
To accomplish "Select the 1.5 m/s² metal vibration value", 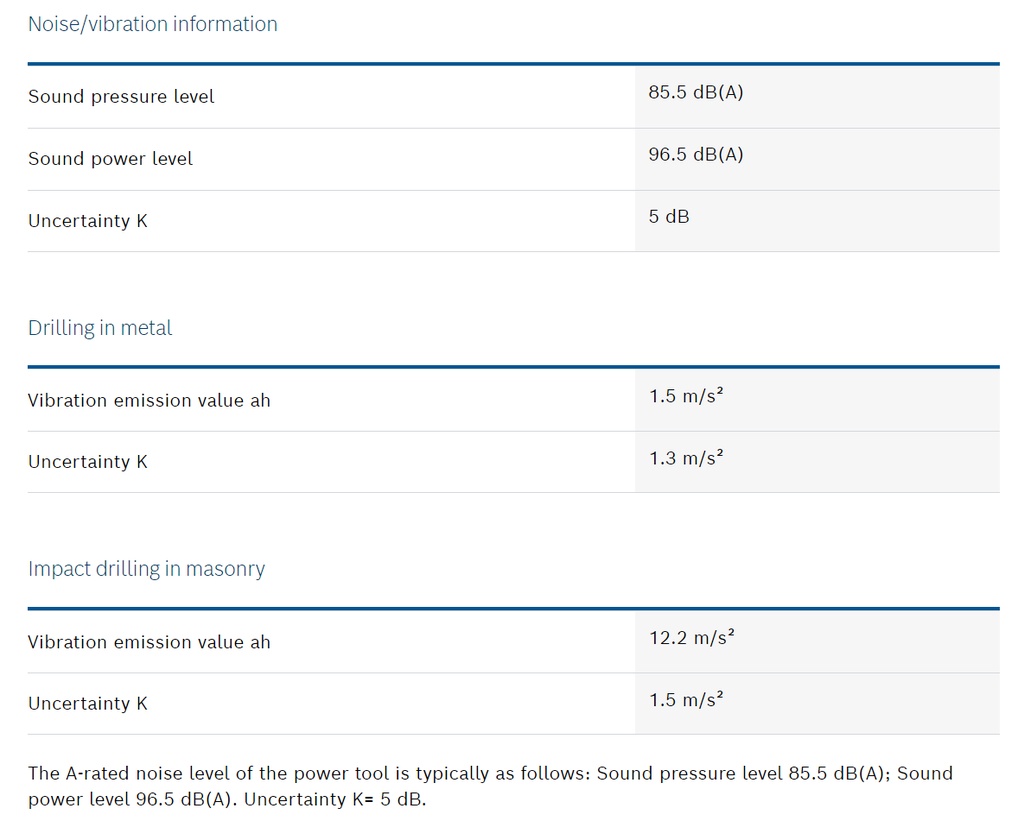I will (x=686, y=396).
